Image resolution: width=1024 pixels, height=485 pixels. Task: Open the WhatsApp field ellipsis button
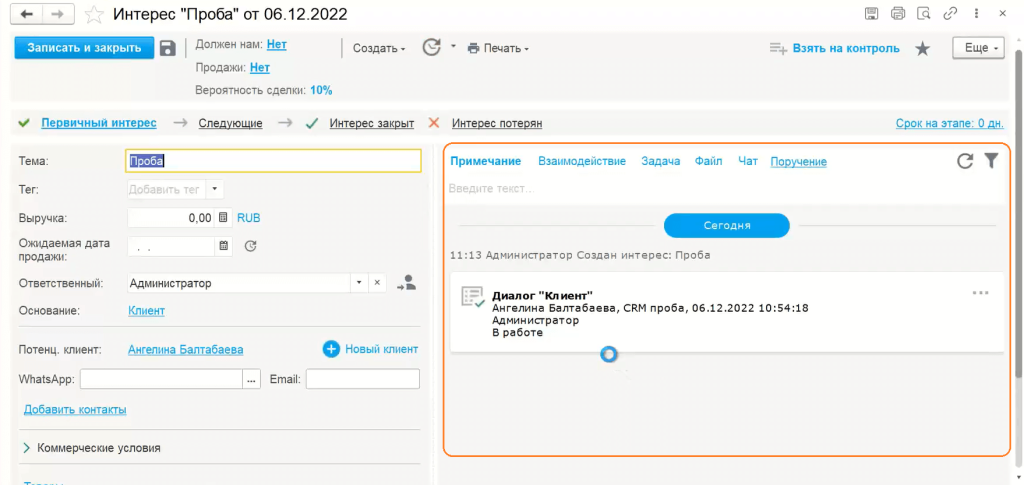[x=251, y=379]
